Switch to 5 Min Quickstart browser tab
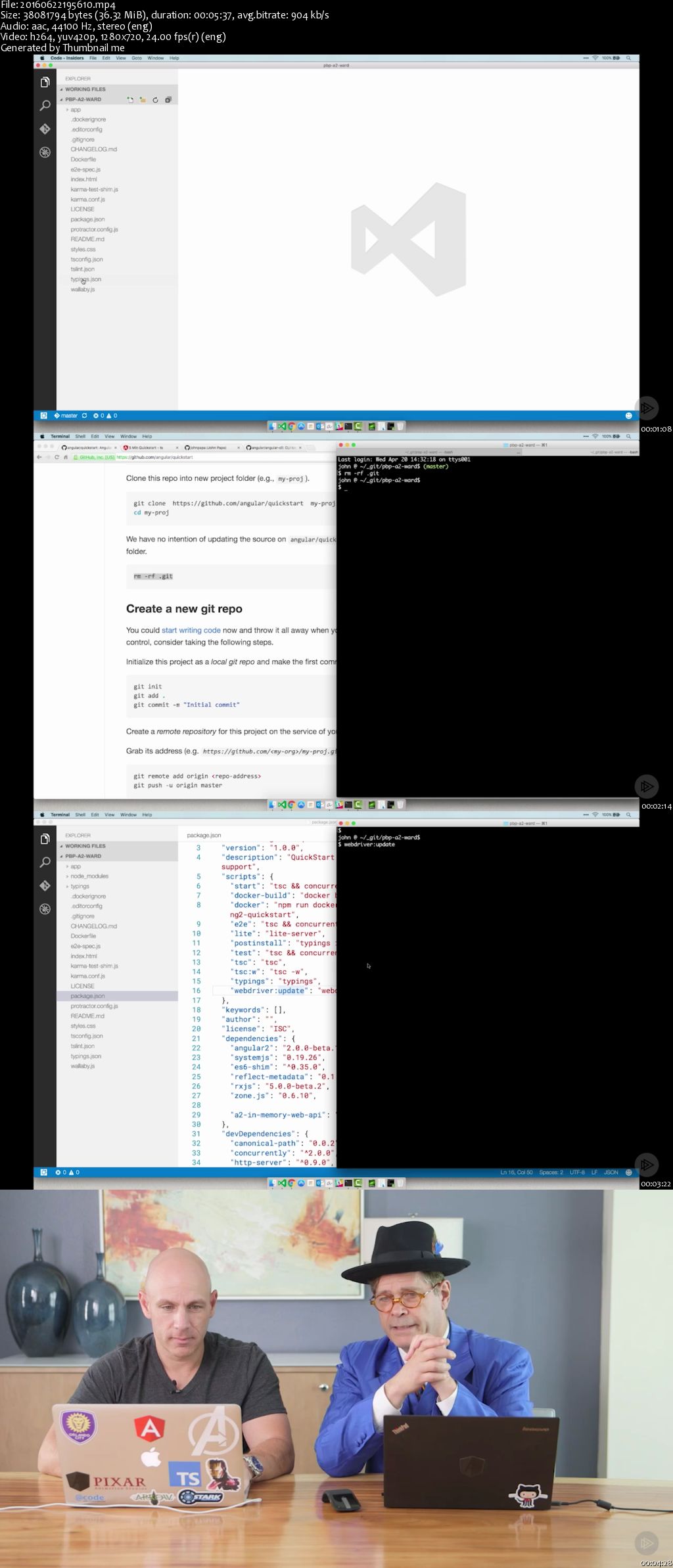This screenshot has height=1568, width=673. tap(149, 447)
